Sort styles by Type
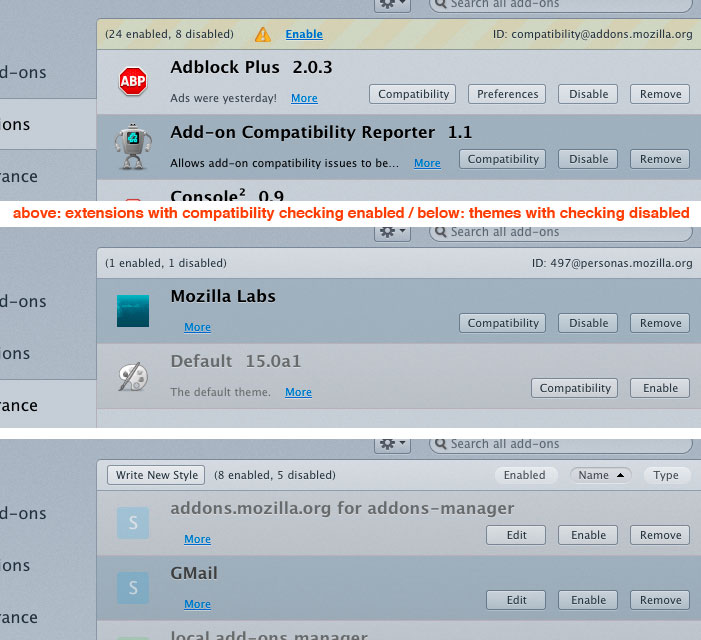This screenshot has height=640, width=701. click(666, 475)
